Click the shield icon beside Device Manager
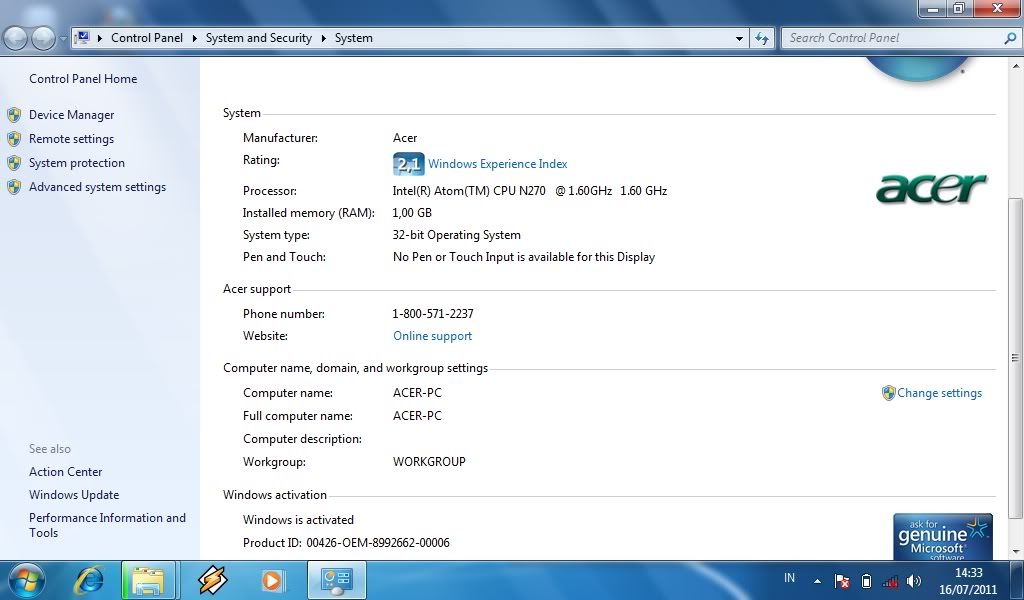 [x=14, y=115]
